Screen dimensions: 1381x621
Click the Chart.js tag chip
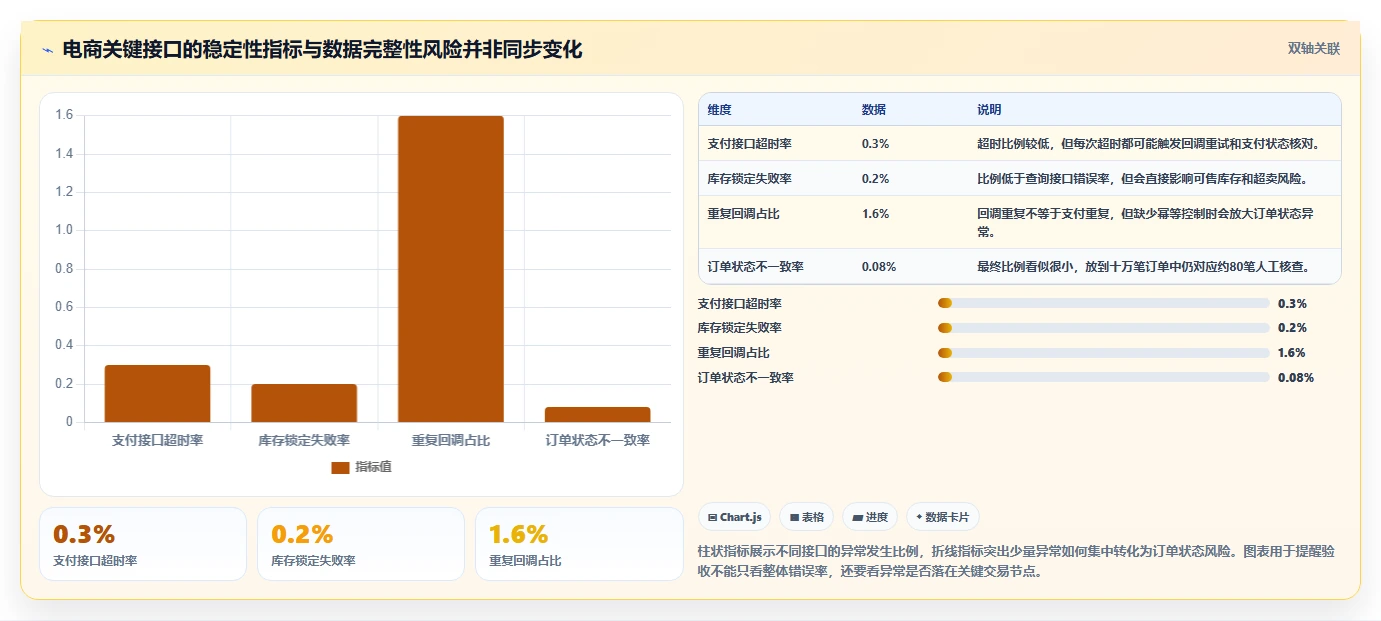(x=735, y=517)
